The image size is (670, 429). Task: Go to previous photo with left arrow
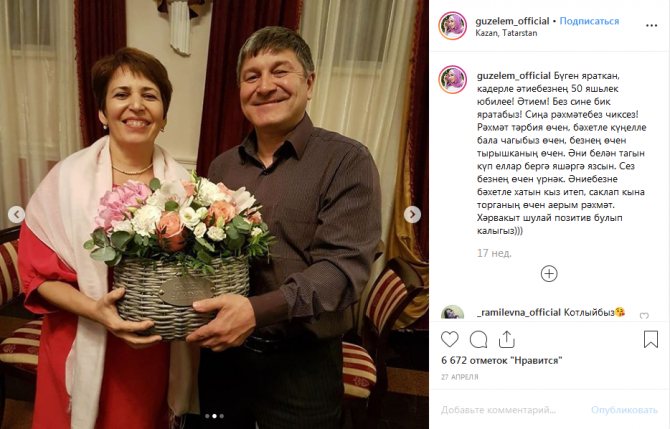pos(17,214)
